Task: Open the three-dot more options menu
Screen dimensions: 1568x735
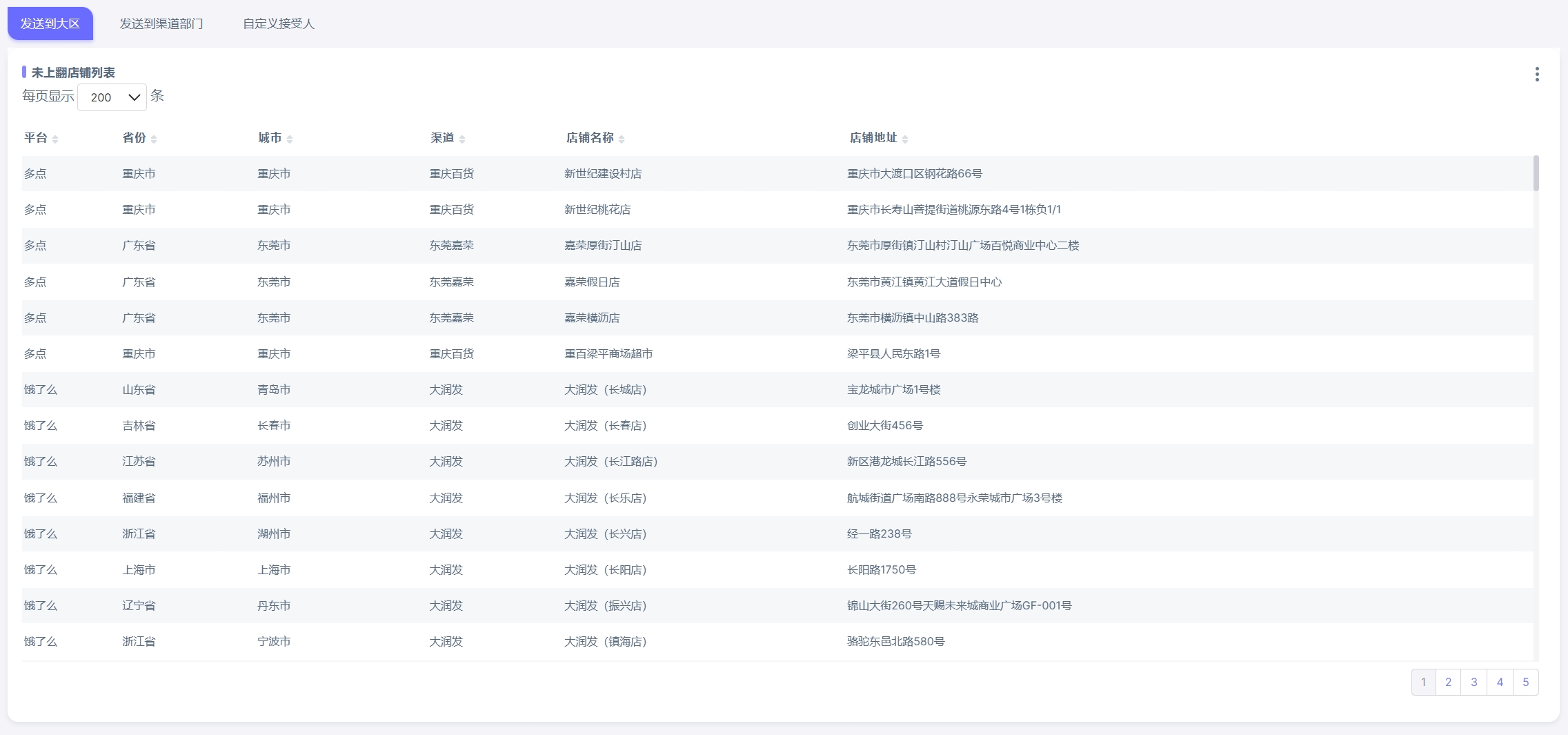Action: (x=1536, y=75)
